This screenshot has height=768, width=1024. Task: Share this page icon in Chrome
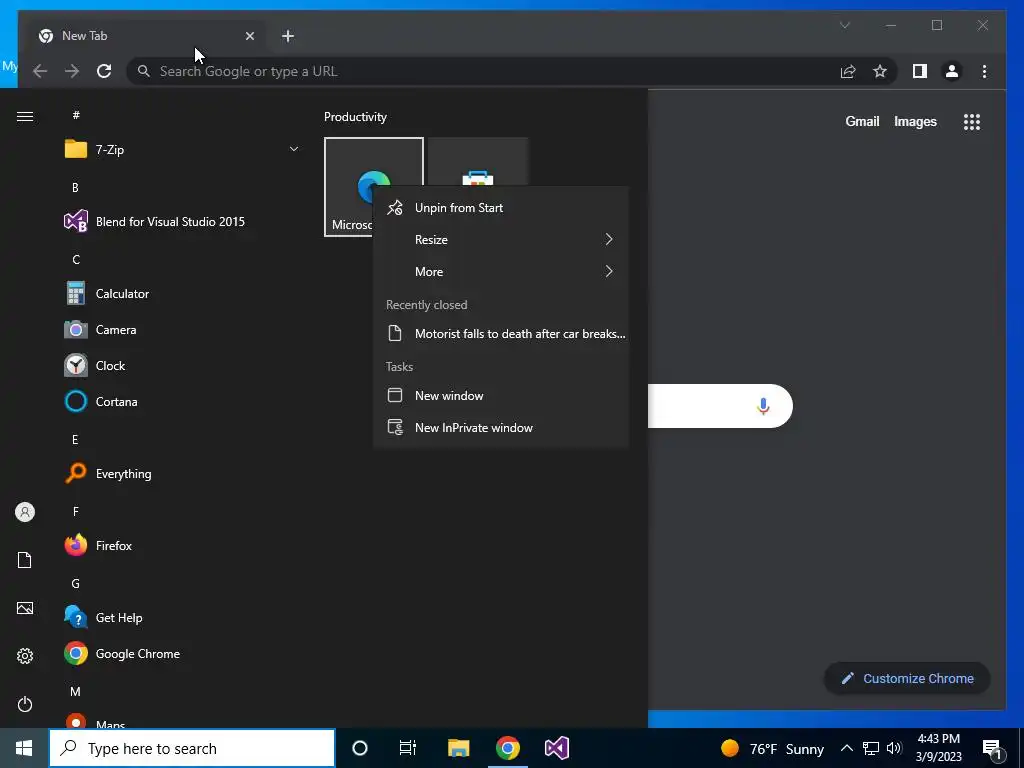(848, 71)
